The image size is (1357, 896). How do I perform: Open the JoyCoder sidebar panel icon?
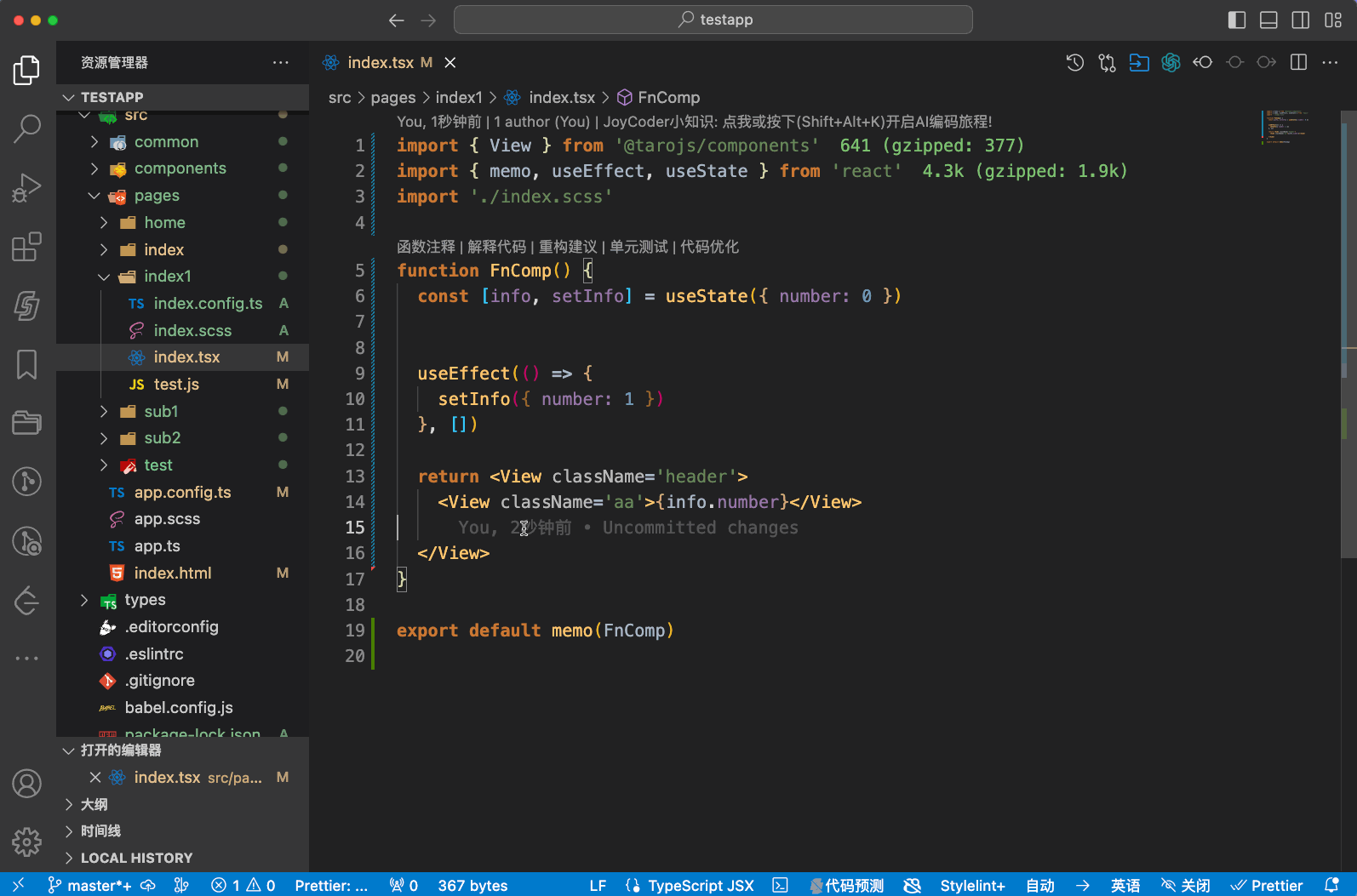click(x=26, y=305)
